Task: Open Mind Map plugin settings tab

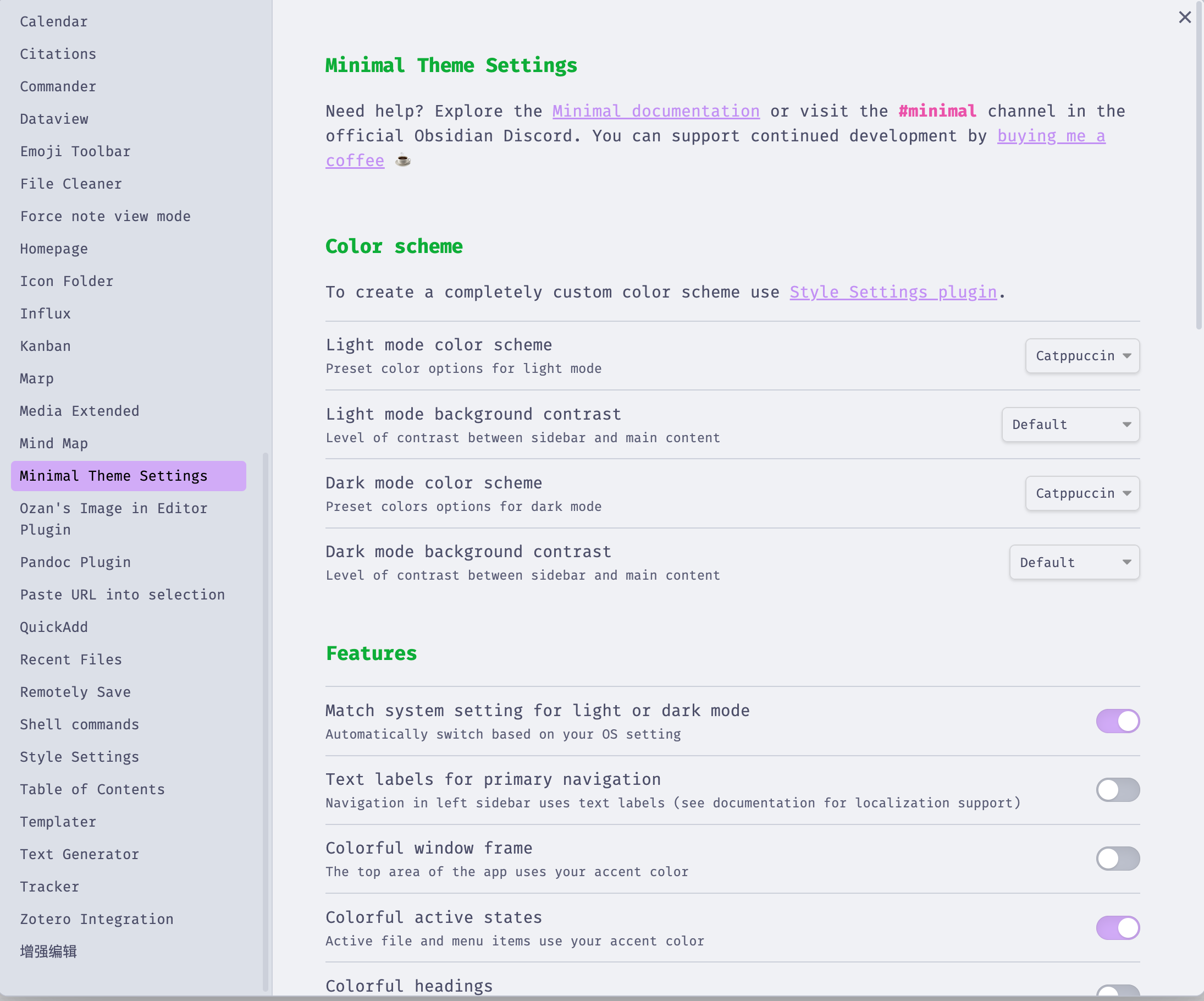Action: [54, 443]
